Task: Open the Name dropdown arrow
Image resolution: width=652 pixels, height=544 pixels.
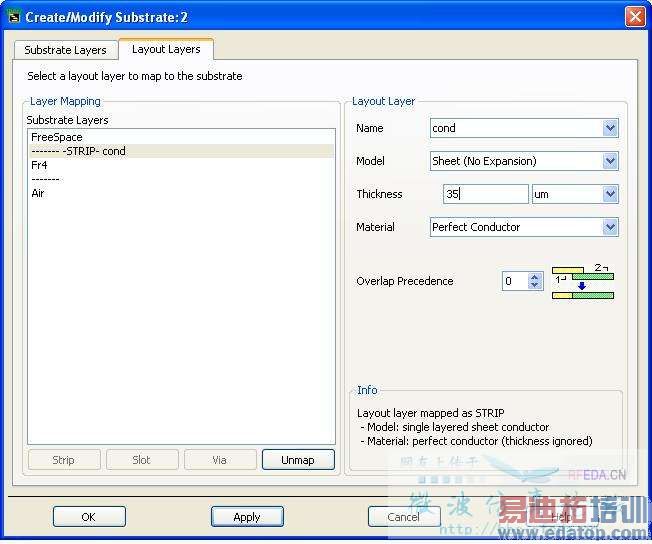Action: point(610,128)
